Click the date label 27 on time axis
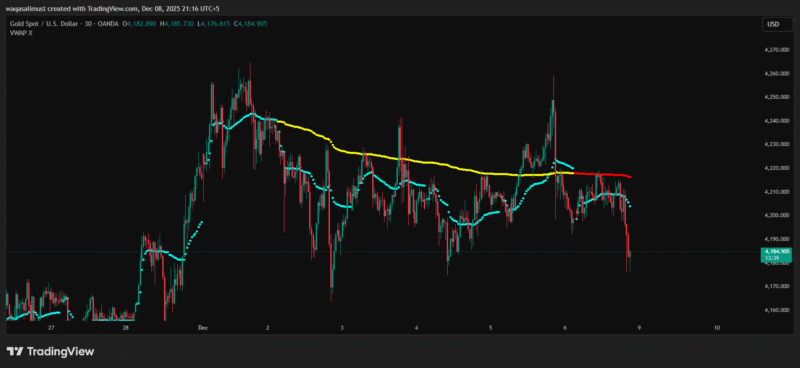 51,328
